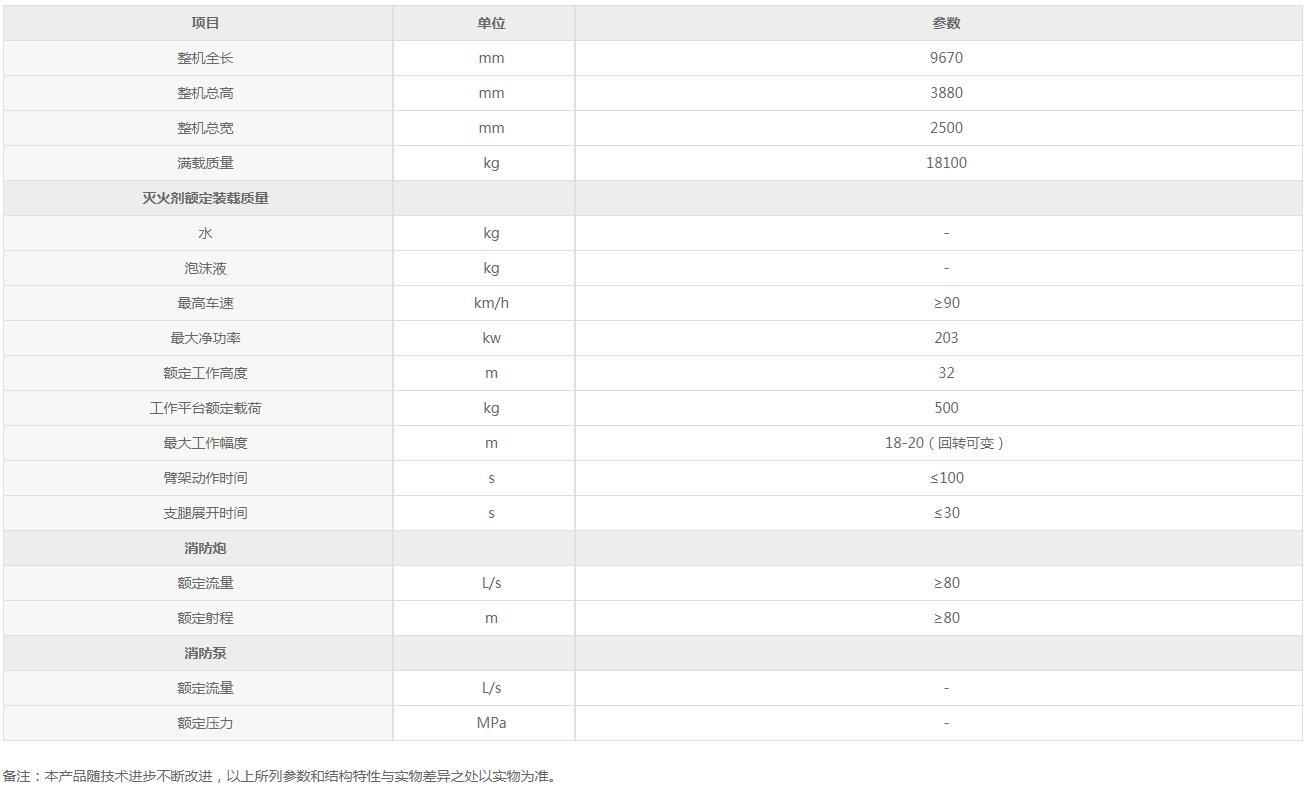The height and width of the screenshot is (789, 1307).
Task: Click the 消防炮 section header
Action: [205, 548]
